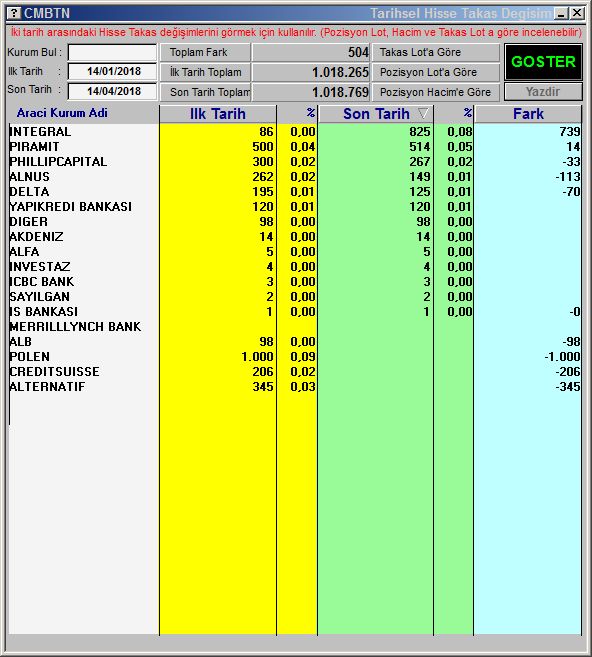Click INTEGRAL's Son Tarih percentage 0,08
Screen dimensions: 592x657
(x=460, y=132)
